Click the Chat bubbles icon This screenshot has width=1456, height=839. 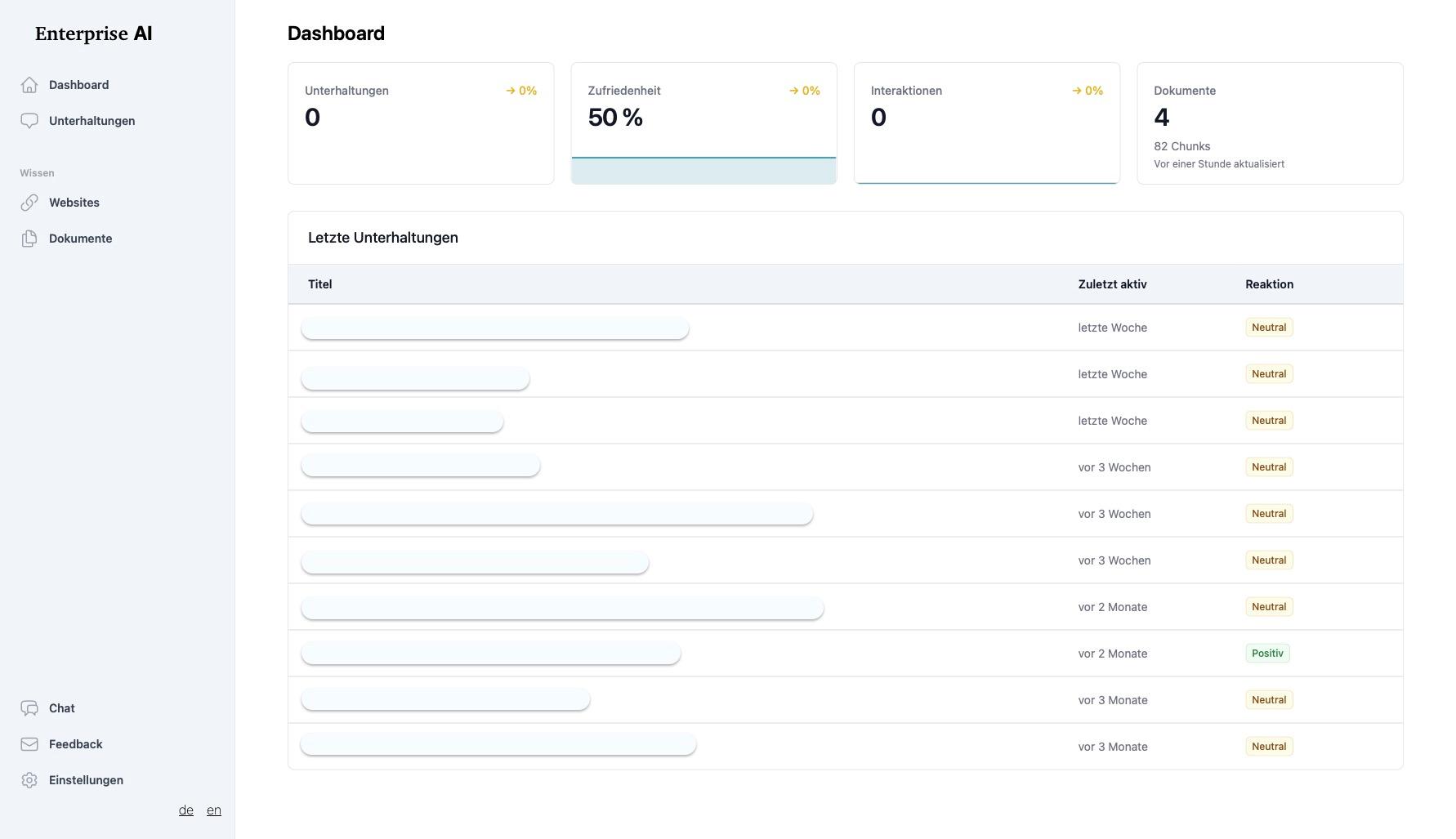click(29, 708)
